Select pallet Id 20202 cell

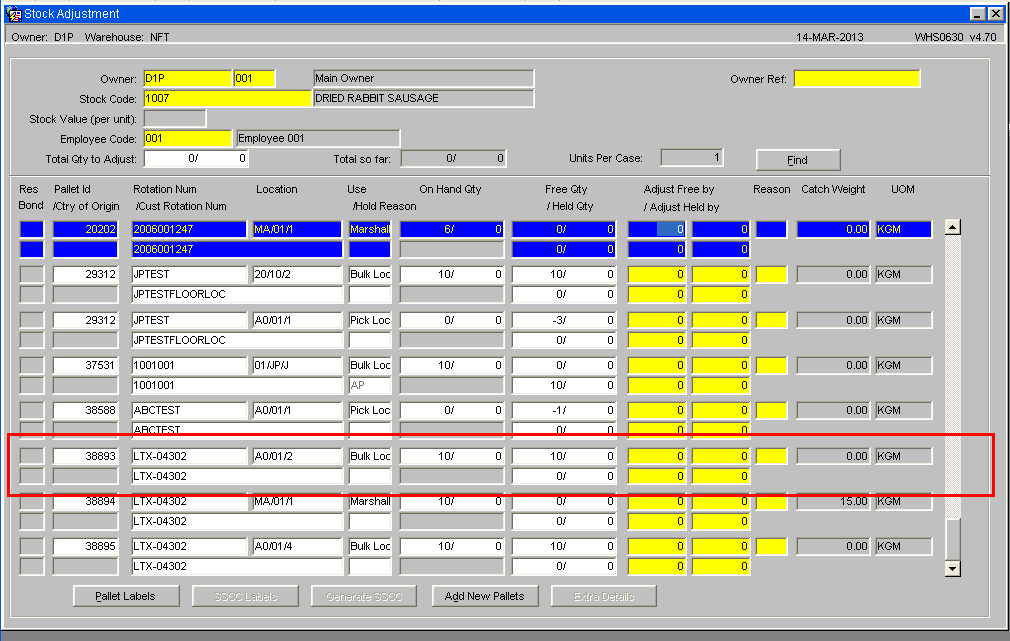[x=85, y=229]
